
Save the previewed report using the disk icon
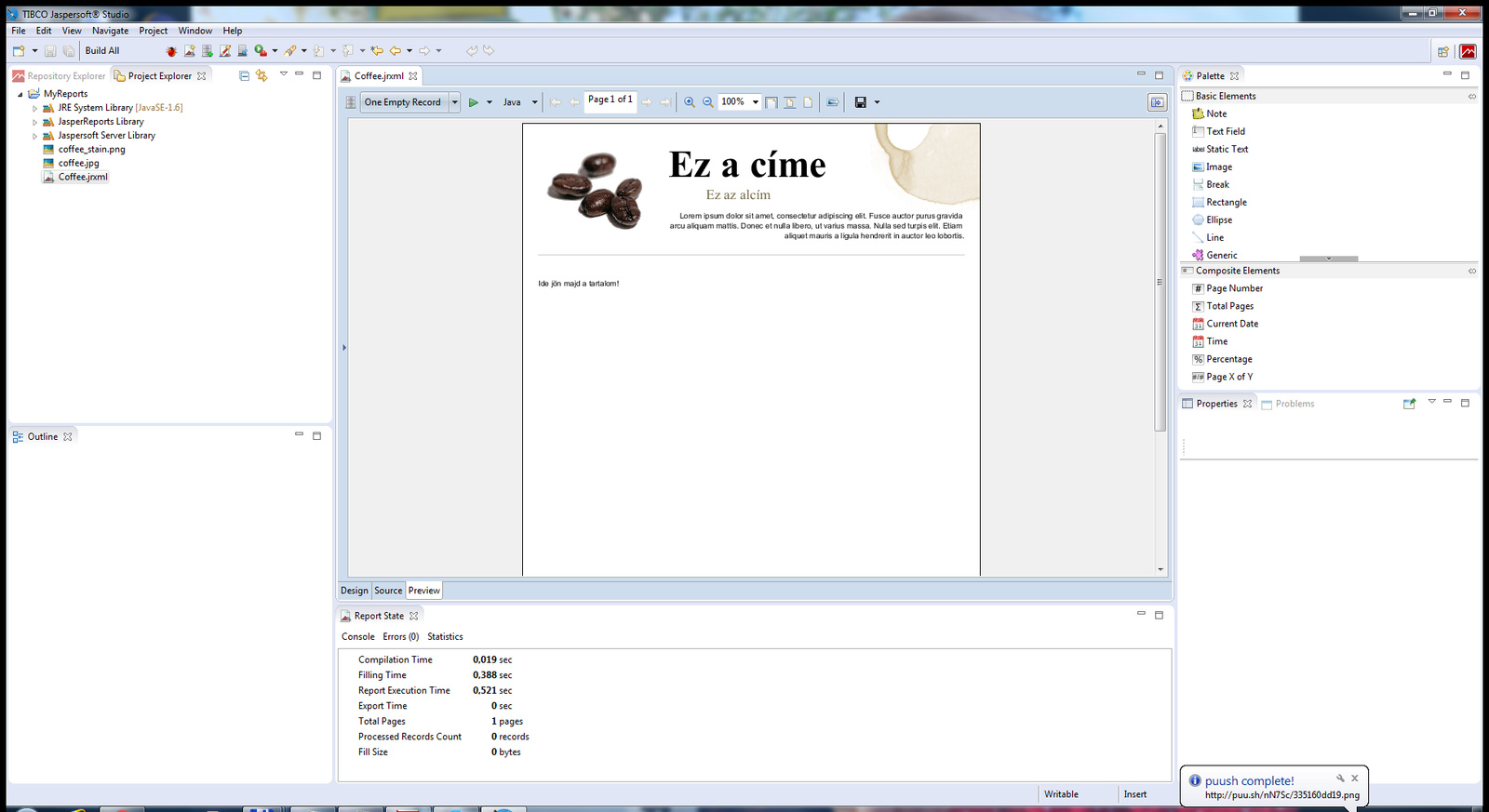coord(861,102)
